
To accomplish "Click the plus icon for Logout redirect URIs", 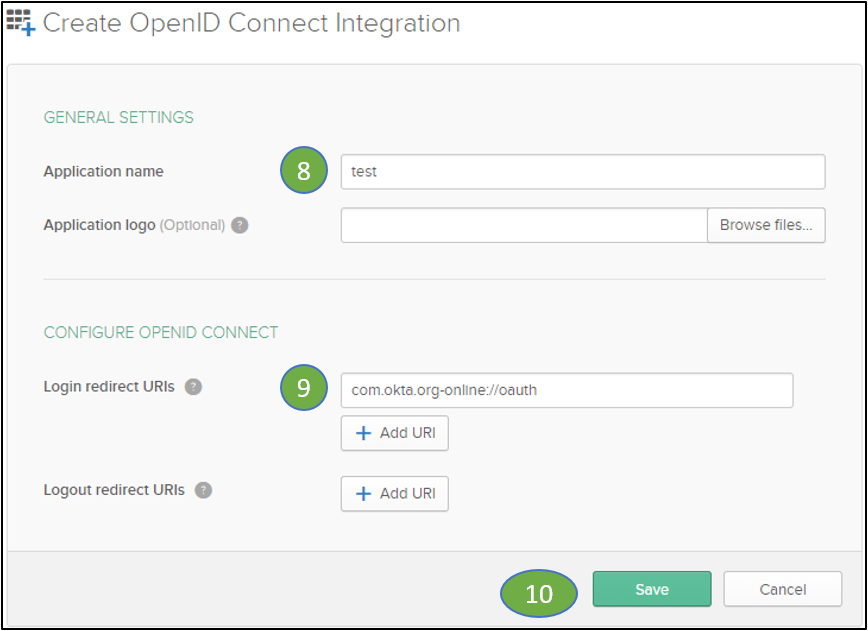I will (x=363, y=494).
